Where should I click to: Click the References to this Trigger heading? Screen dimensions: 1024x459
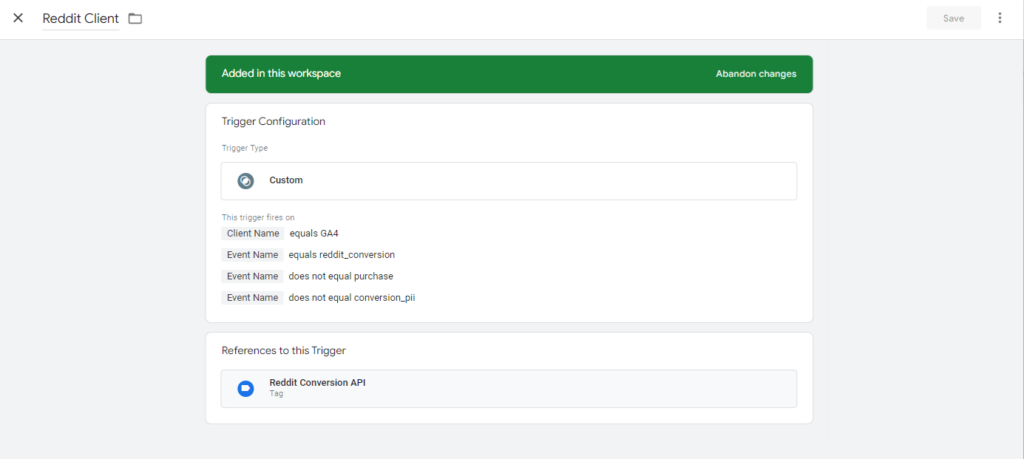(283, 351)
